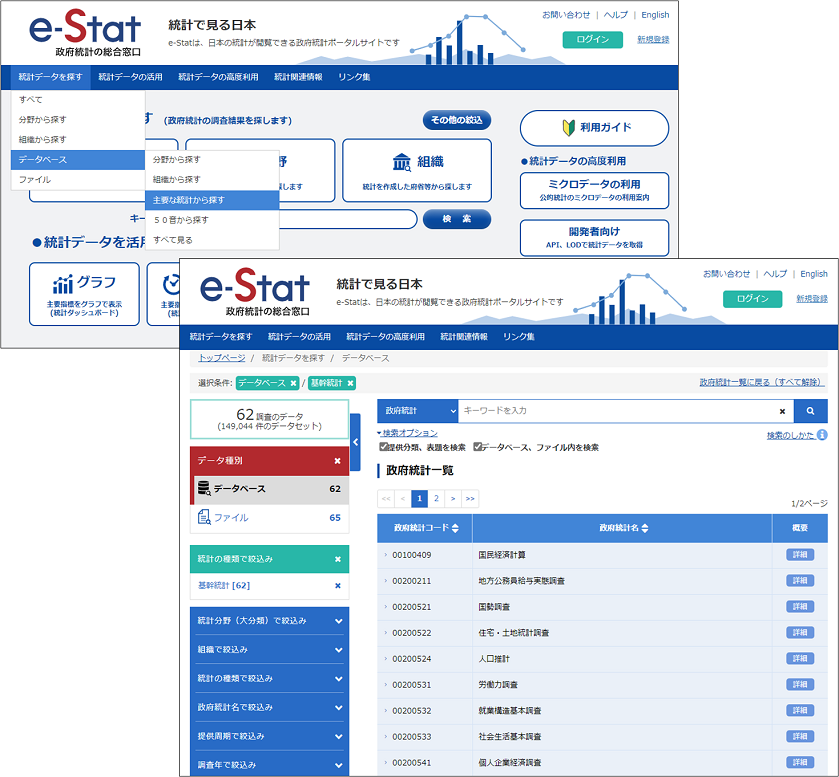Expand the 検索オプション section
Screen dimensions: 839x777
[x=407, y=433]
